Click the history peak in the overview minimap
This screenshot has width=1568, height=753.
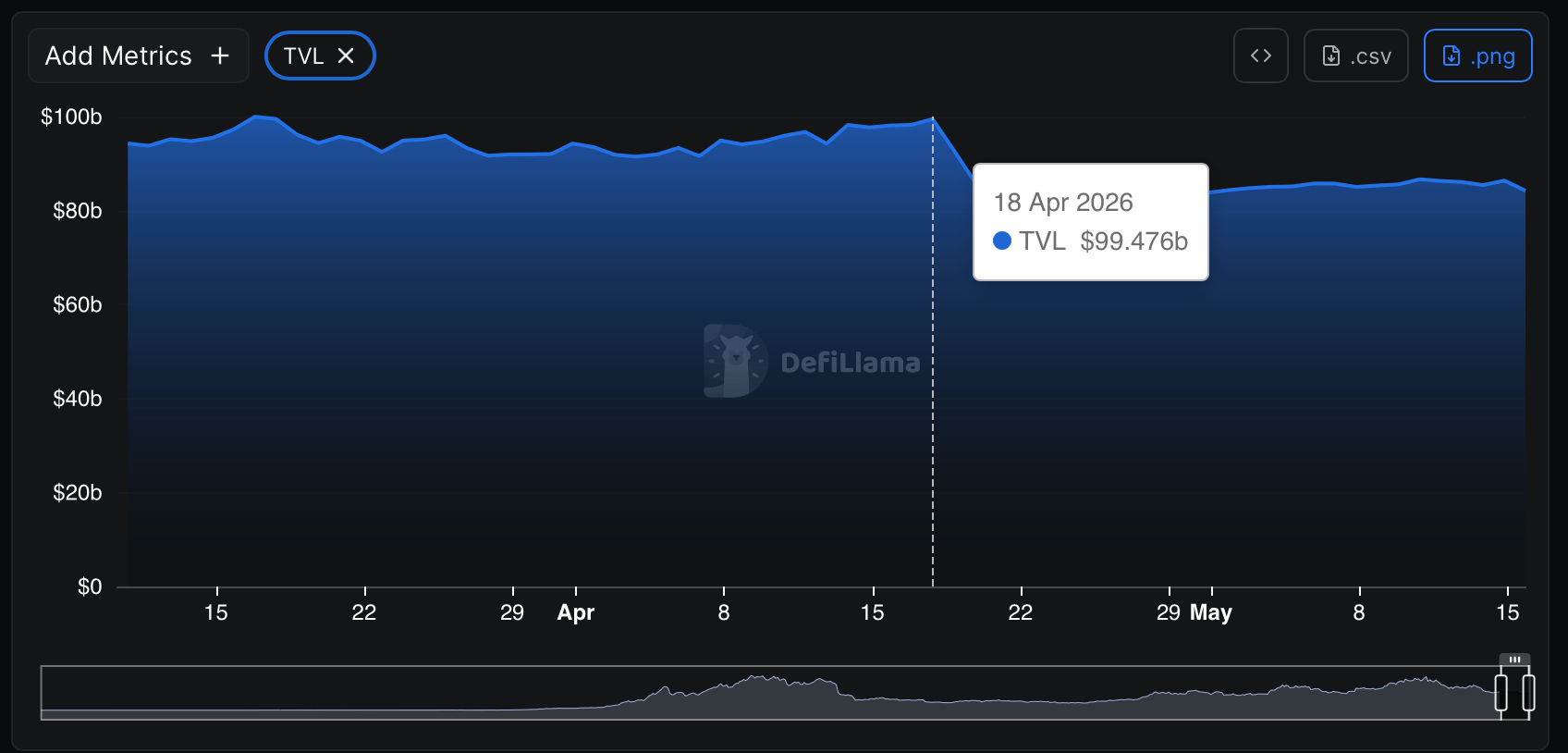pos(758,679)
